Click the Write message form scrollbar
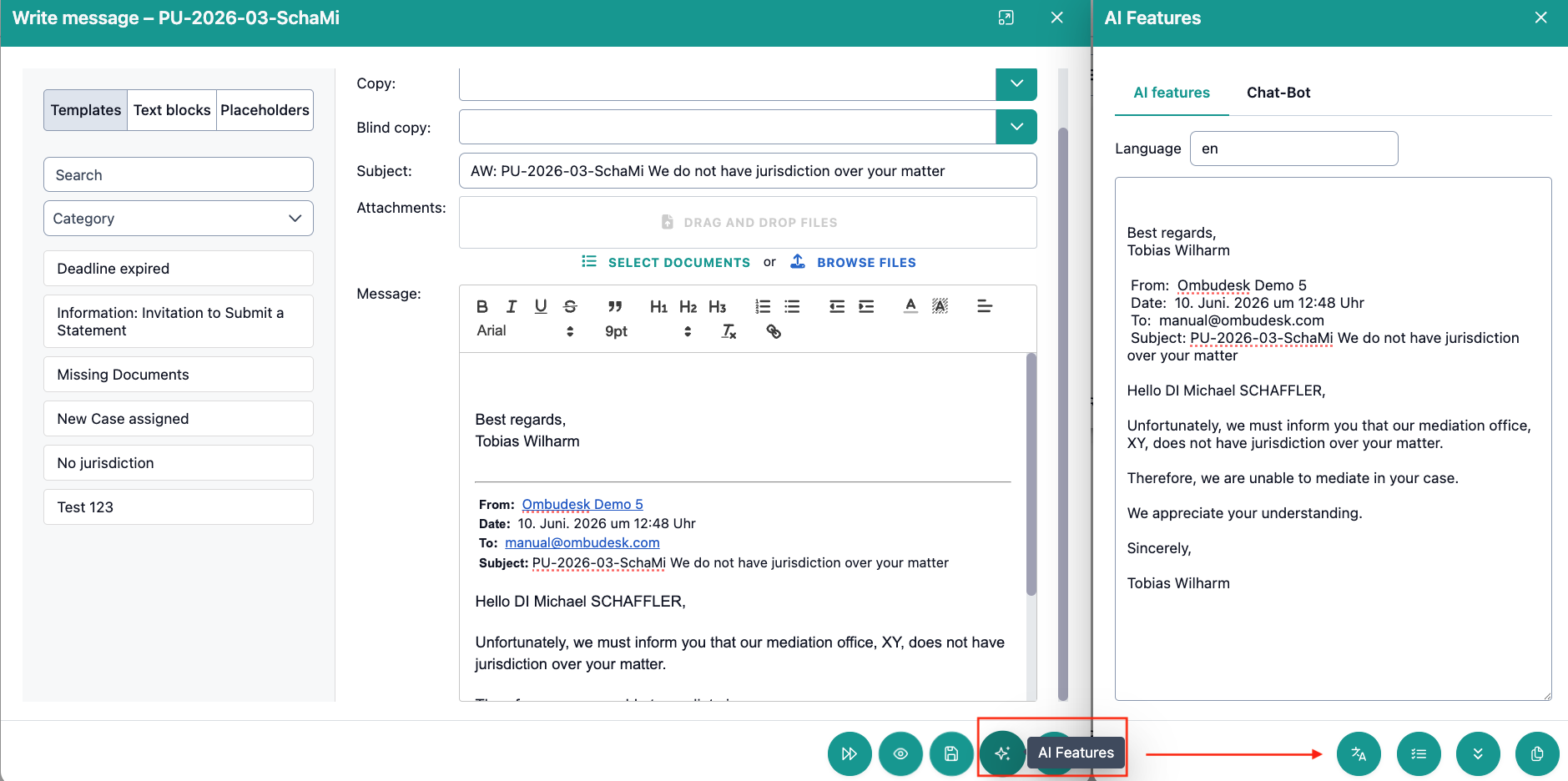Image resolution: width=1568 pixels, height=781 pixels. 1063,413
